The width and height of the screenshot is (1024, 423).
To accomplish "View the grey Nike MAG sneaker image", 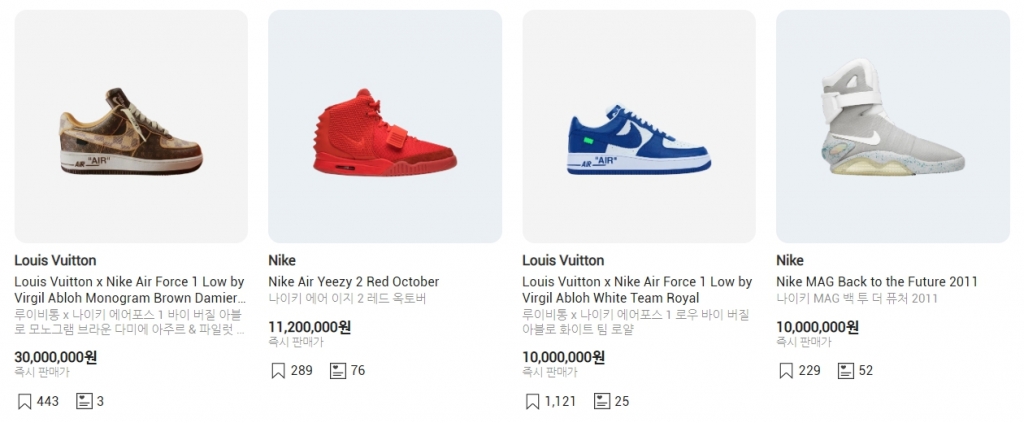I will pyautogui.click(x=893, y=127).
